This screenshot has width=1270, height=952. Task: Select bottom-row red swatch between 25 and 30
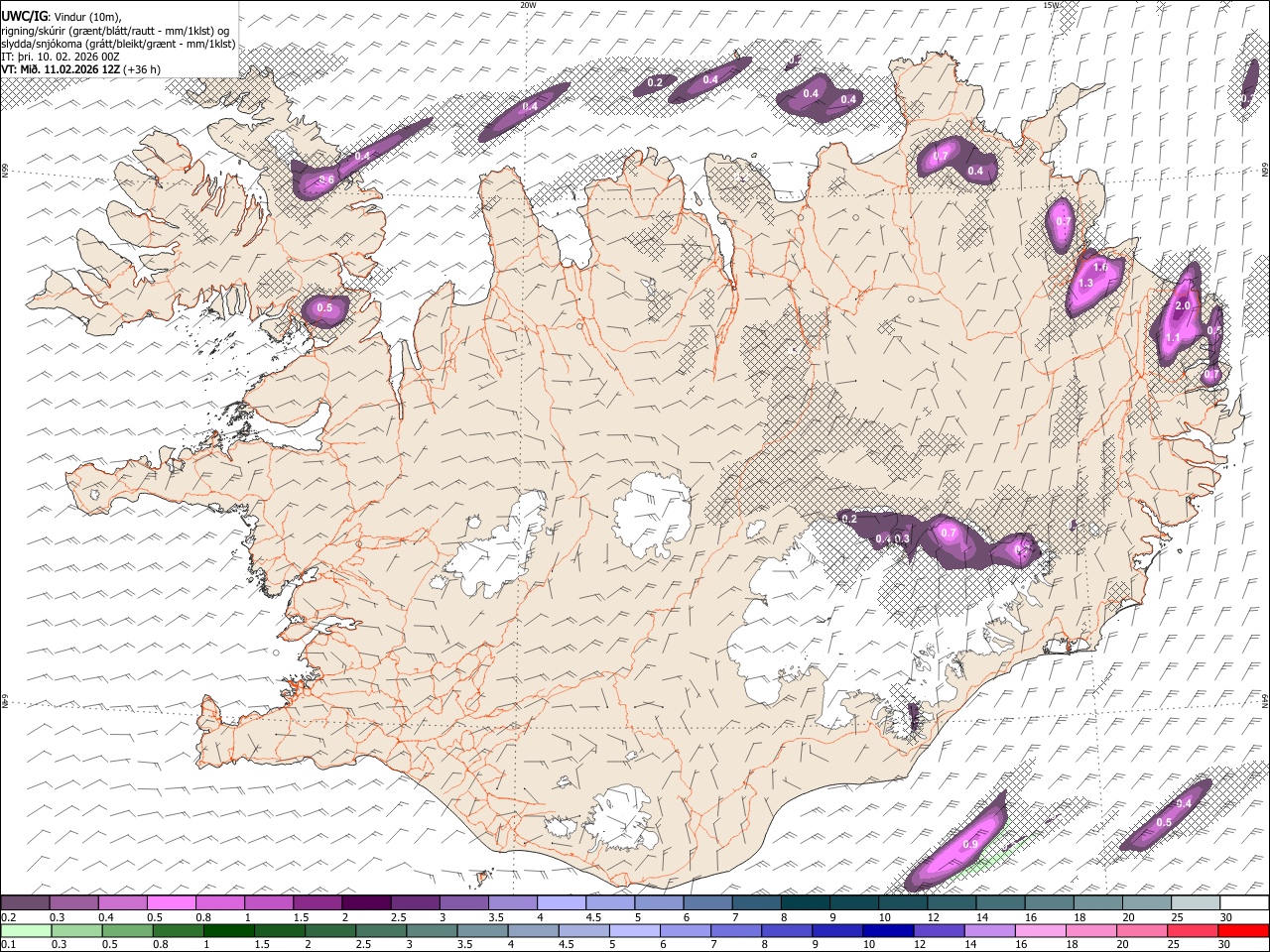[x=1194, y=930]
